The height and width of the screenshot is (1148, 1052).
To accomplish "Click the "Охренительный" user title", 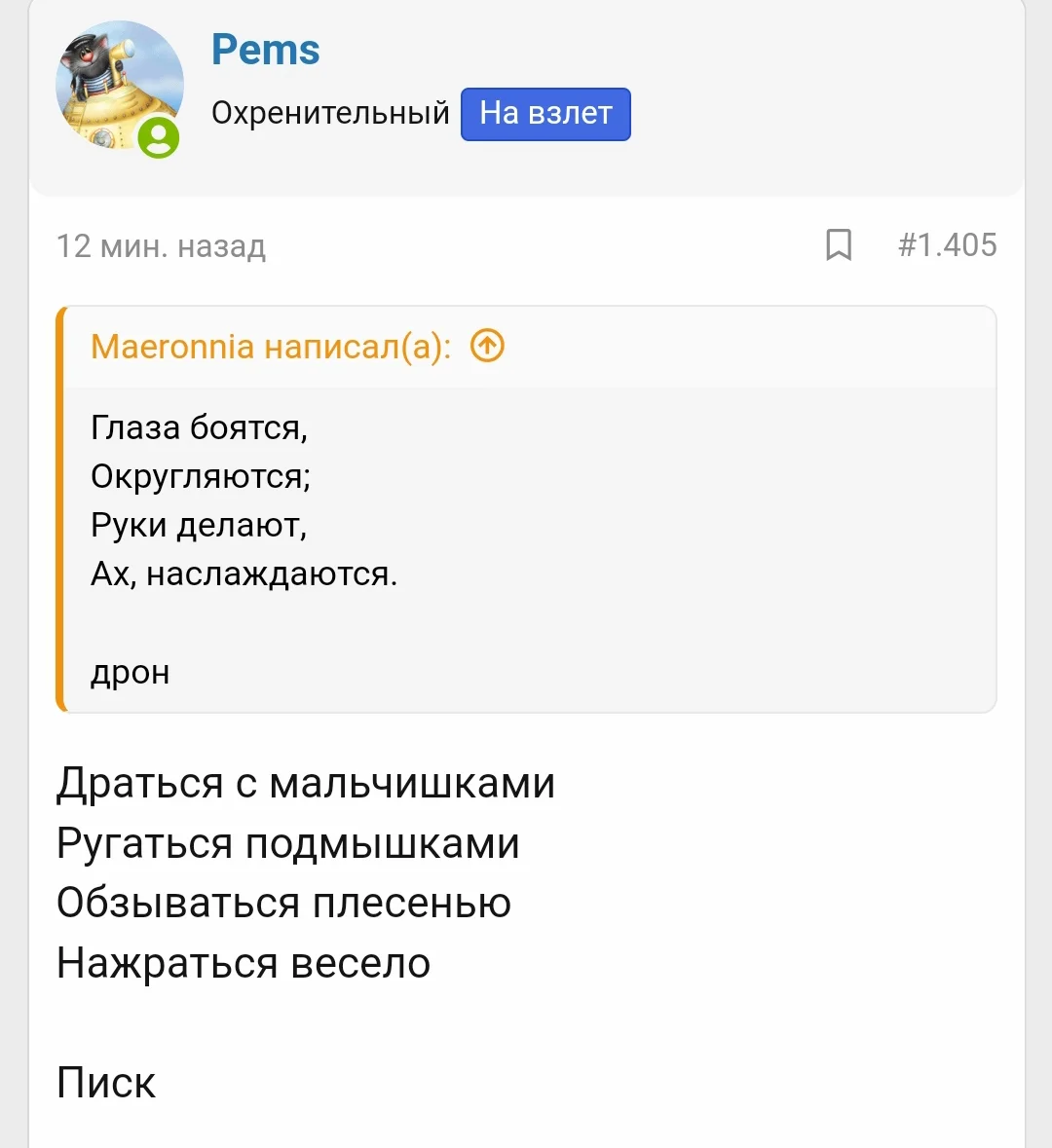I will [x=330, y=113].
